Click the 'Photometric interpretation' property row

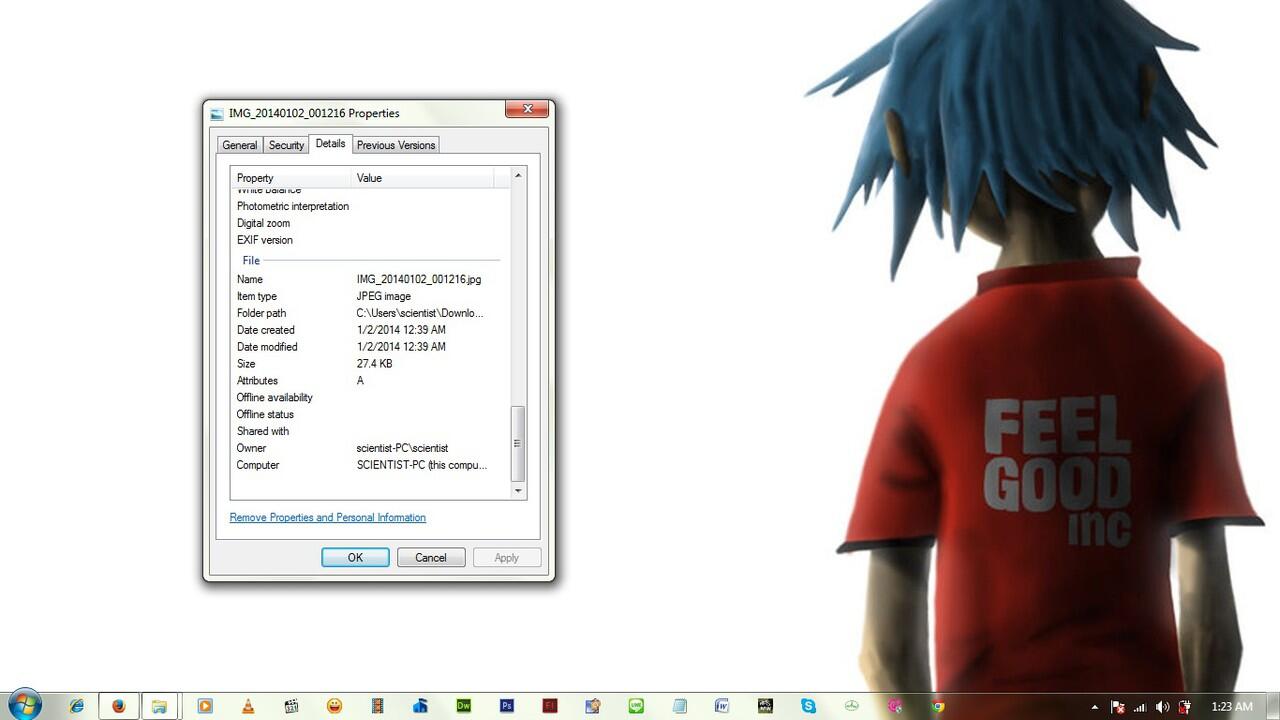pos(368,206)
